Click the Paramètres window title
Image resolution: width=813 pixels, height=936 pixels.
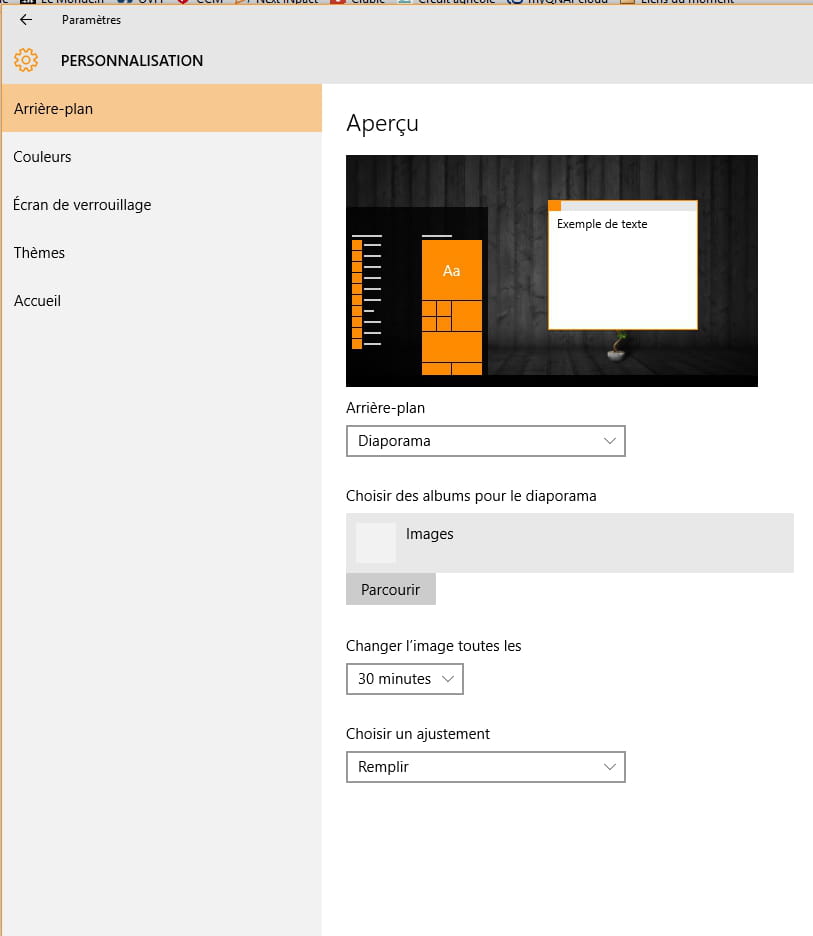point(91,20)
